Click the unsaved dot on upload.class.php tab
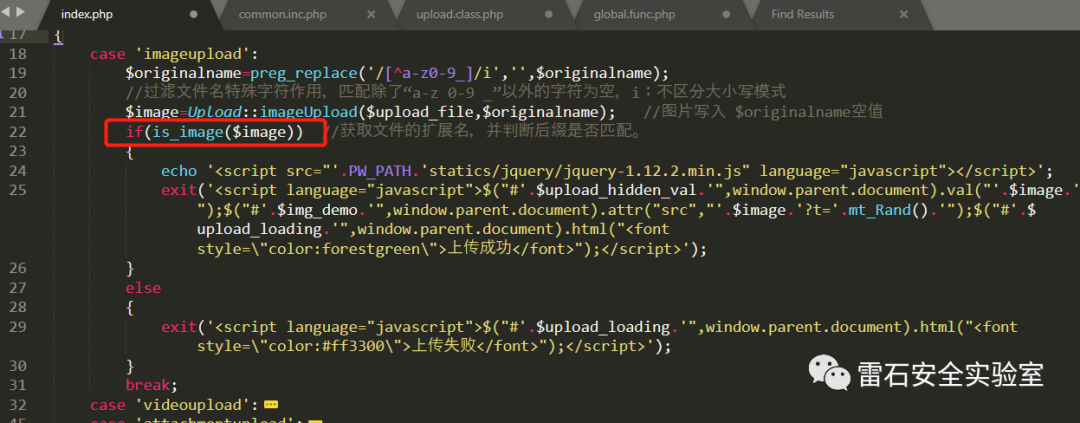 [549, 14]
